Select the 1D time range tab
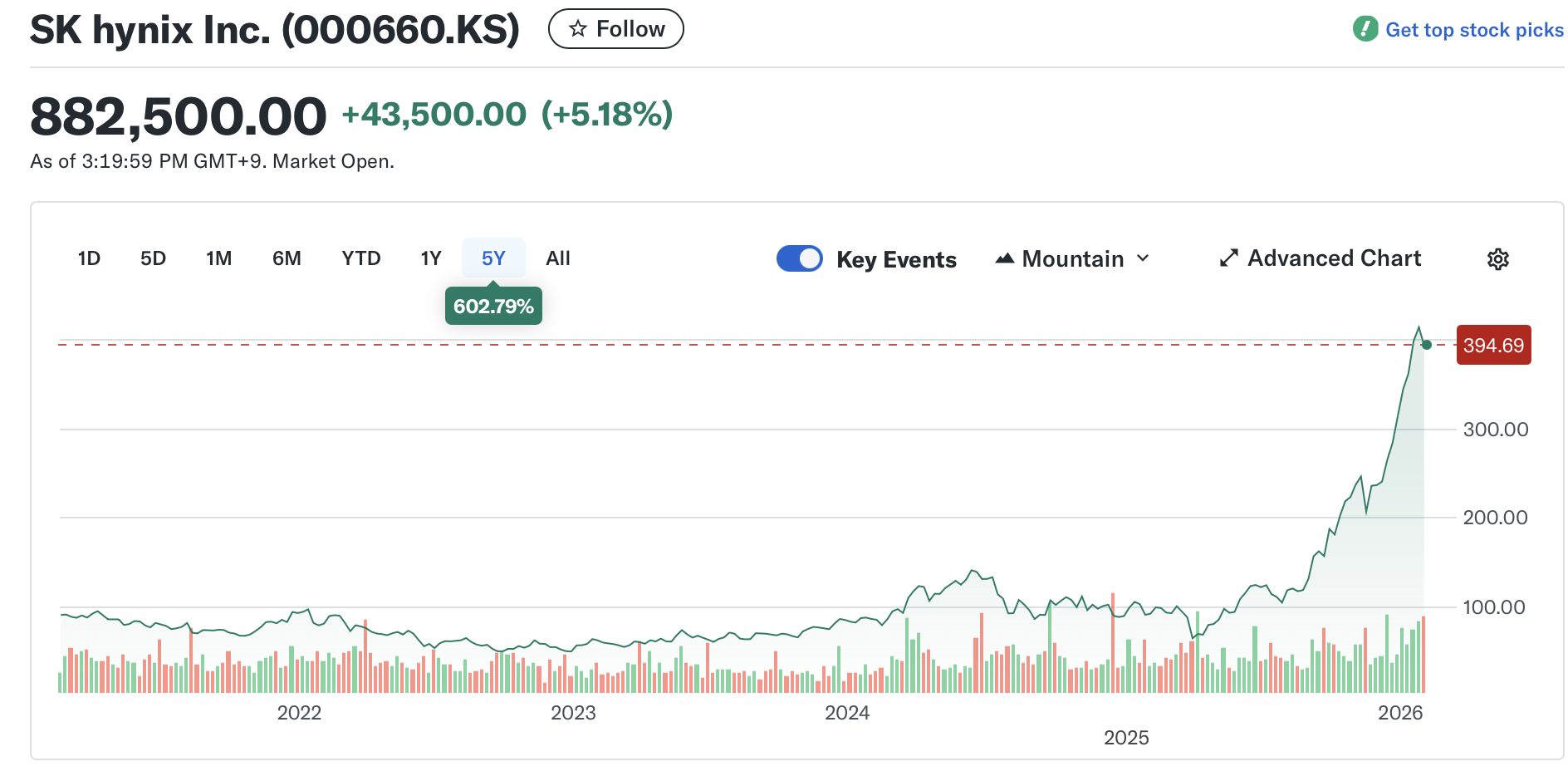This screenshot has width=1568, height=776. [89, 258]
